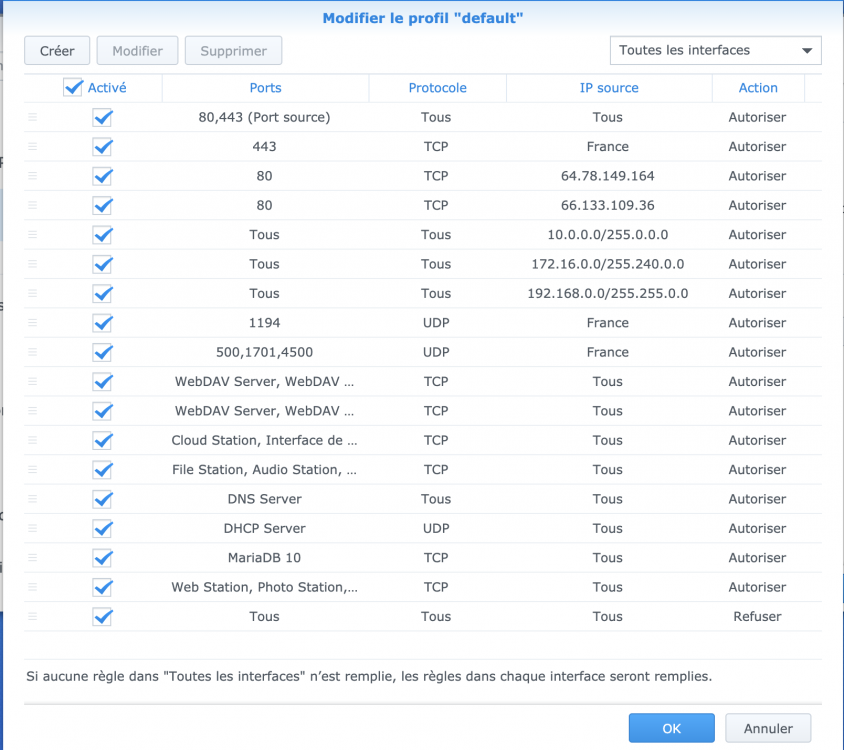
Task: Click the Créer button
Action: pyautogui.click(x=57, y=51)
